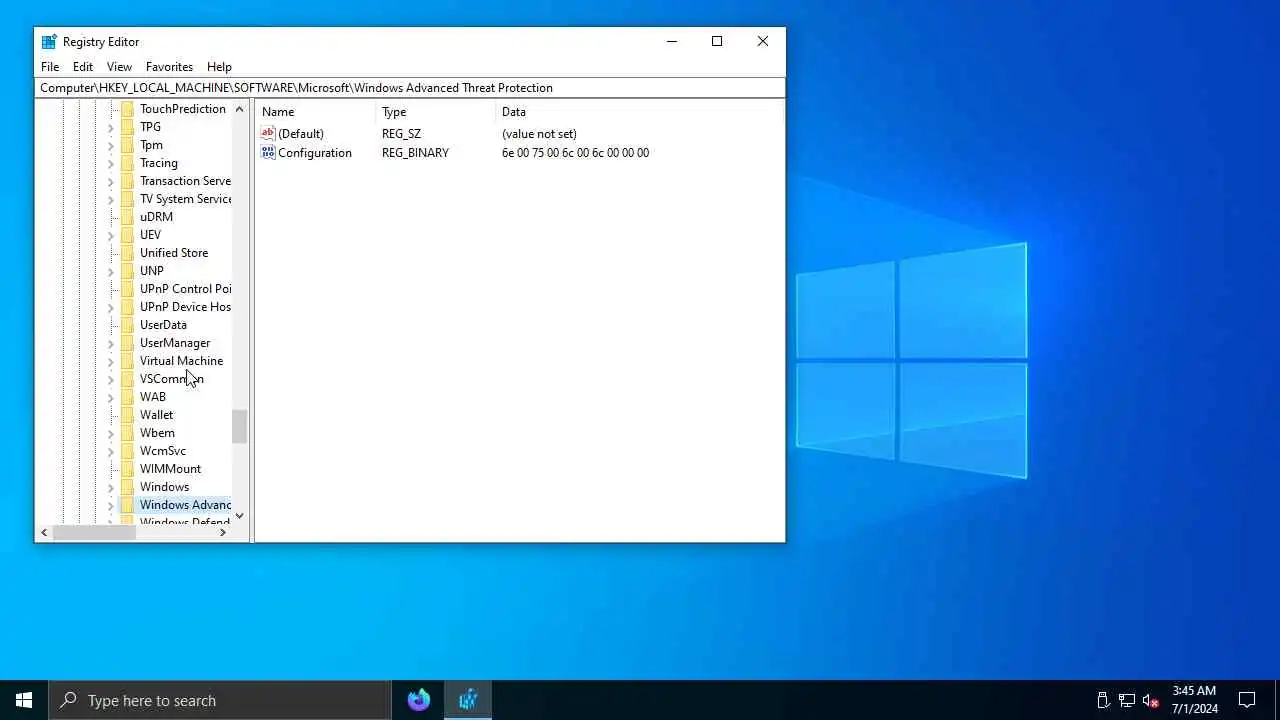1280x720 pixels.
Task: Click the WcmSvc folder icon
Action: [x=127, y=451]
